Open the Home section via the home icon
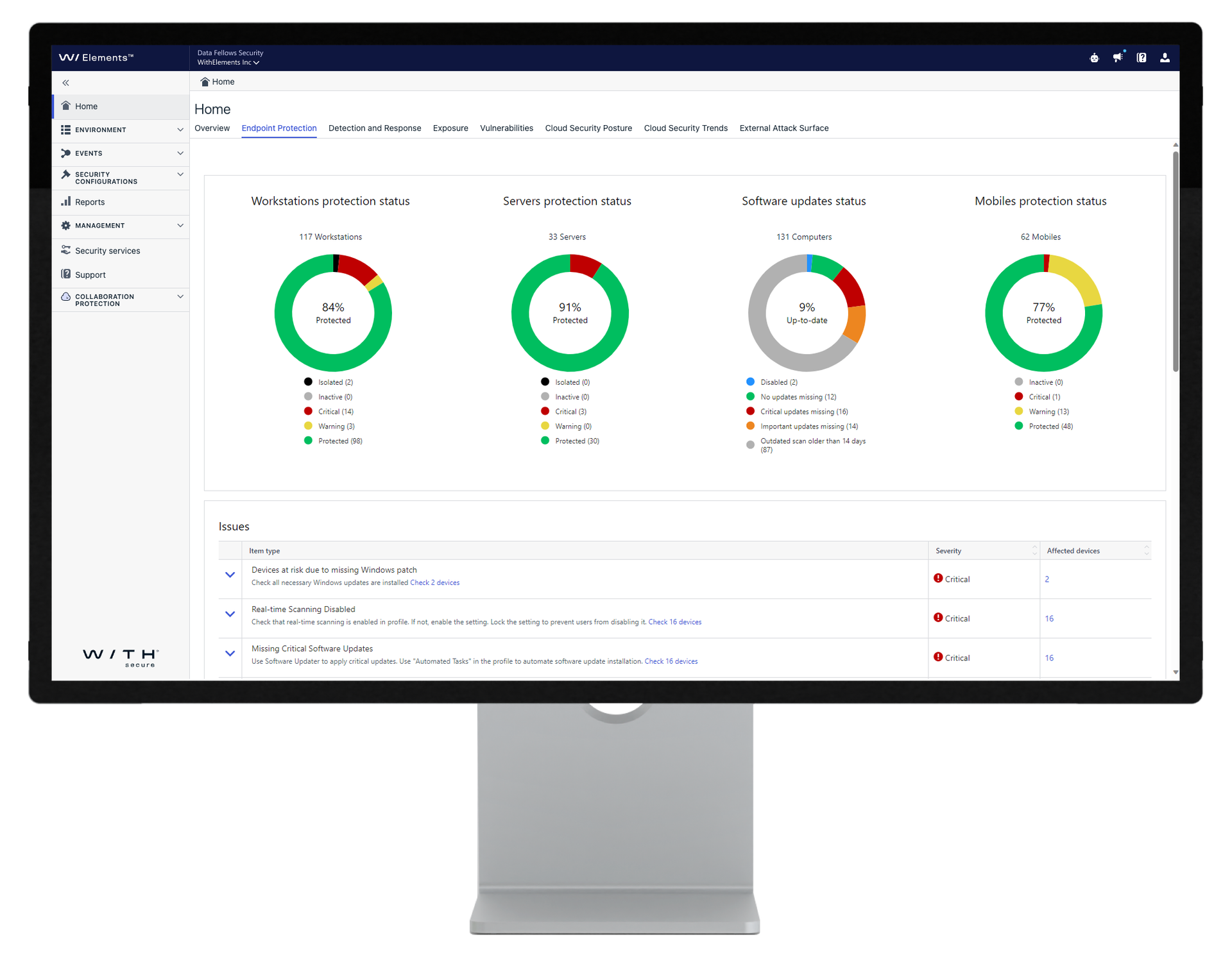Screen dimensions: 1232x955 [66, 106]
